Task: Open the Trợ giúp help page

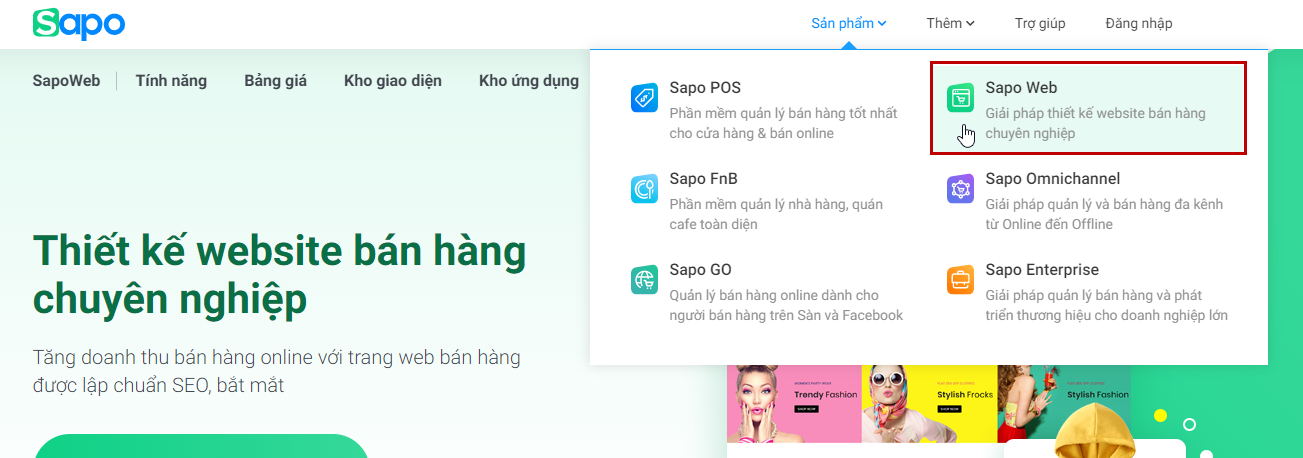Action: click(1040, 23)
